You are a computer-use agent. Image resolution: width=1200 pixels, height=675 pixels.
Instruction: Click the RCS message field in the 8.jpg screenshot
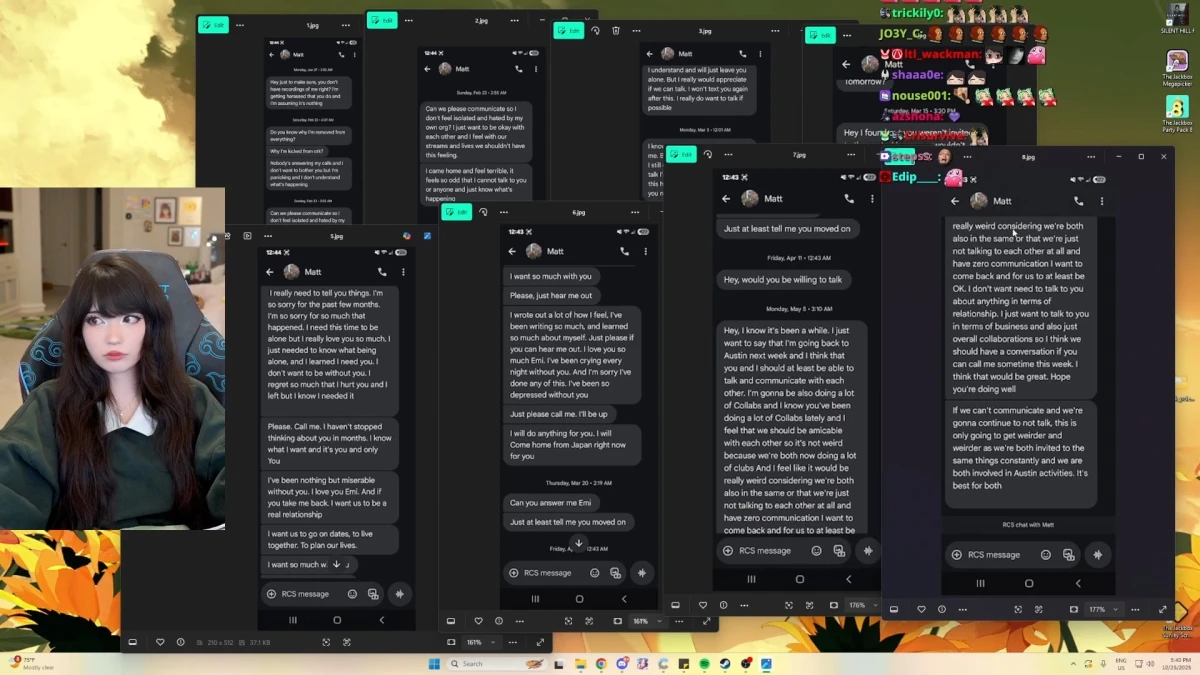(995, 554)
